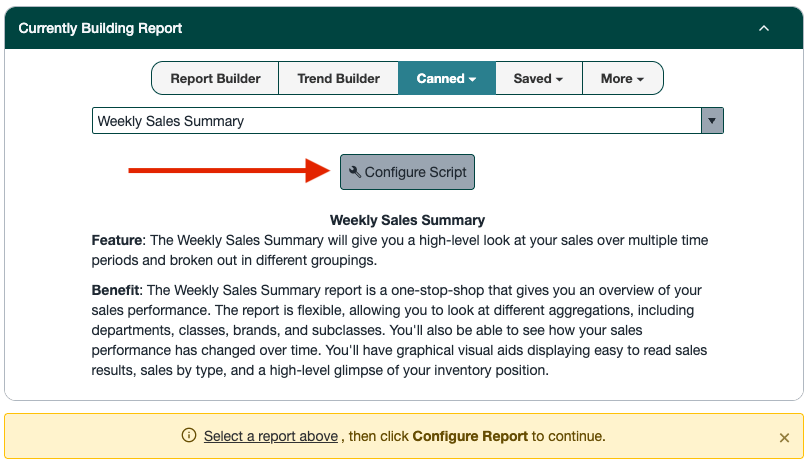Click the bold 'Benefit' label
Screen dimensions: 808x467
click(x=115, y=290)
